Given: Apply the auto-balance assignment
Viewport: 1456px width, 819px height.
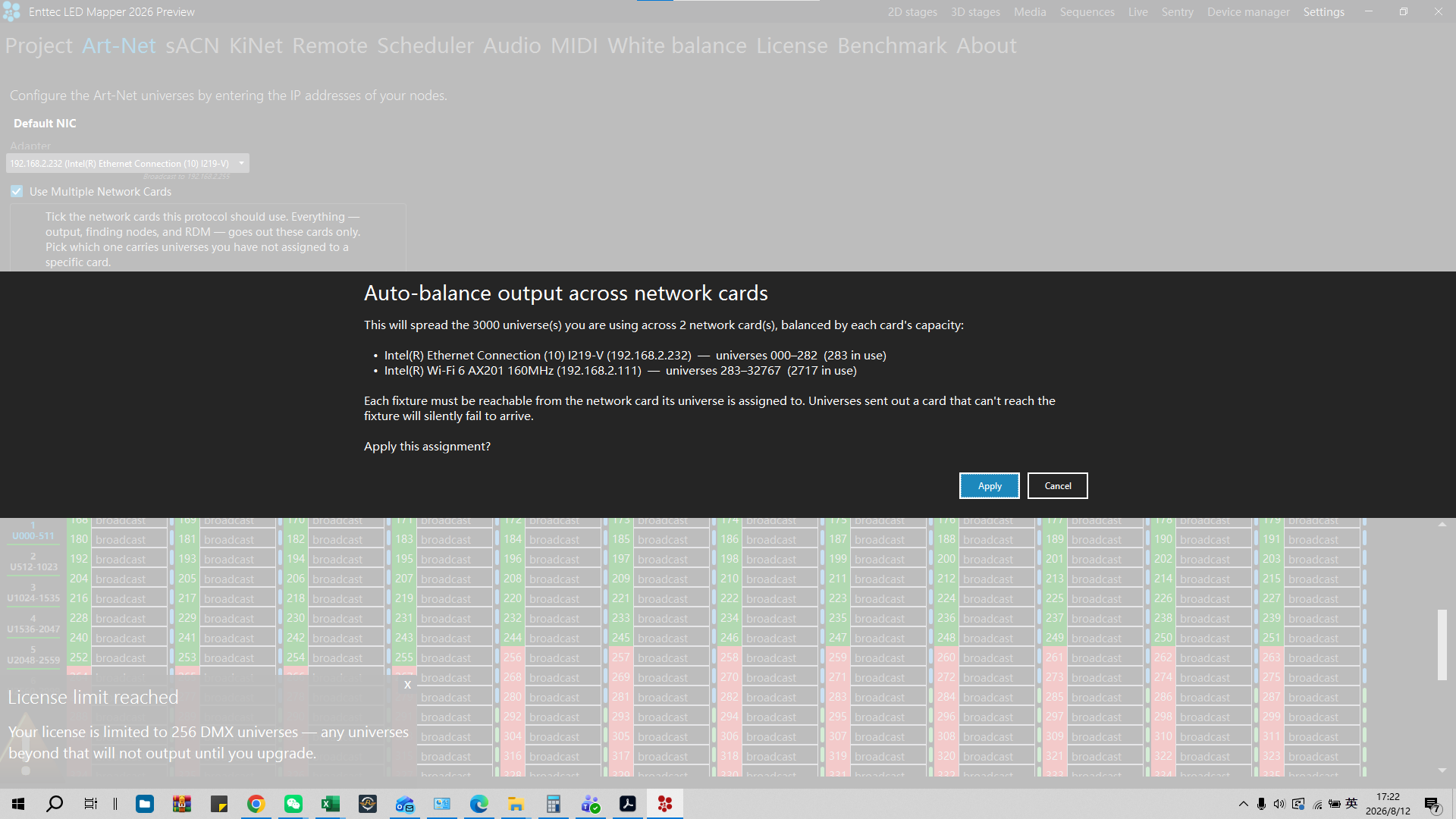Looking at the screenshot, I should click(990, 486).
